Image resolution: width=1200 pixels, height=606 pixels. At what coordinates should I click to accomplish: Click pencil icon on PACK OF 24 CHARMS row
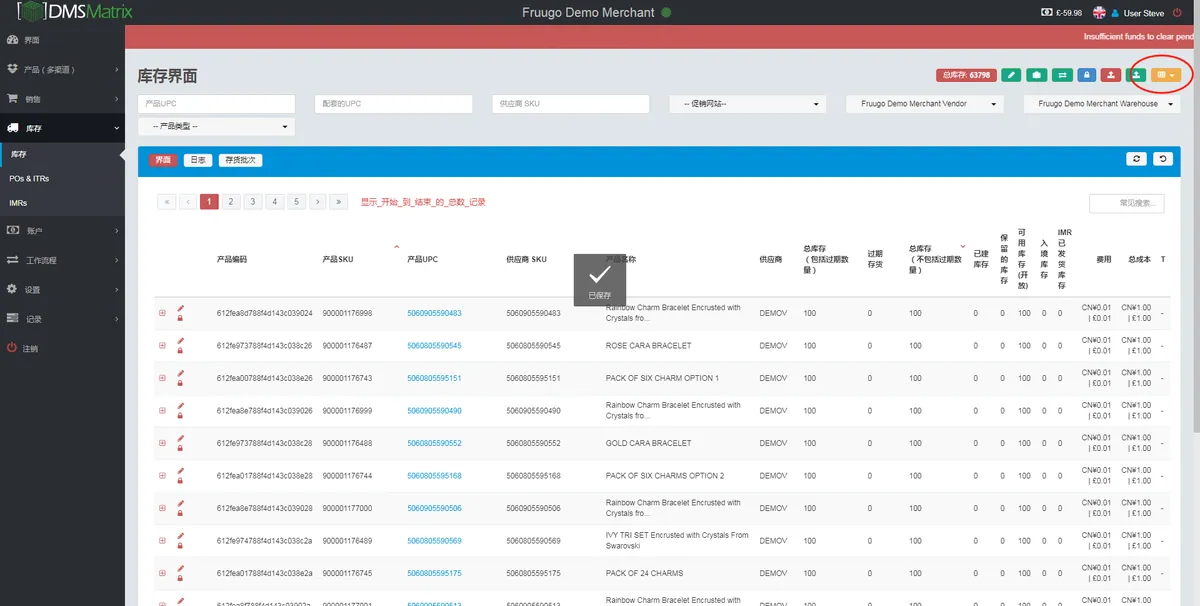point(181,569)
